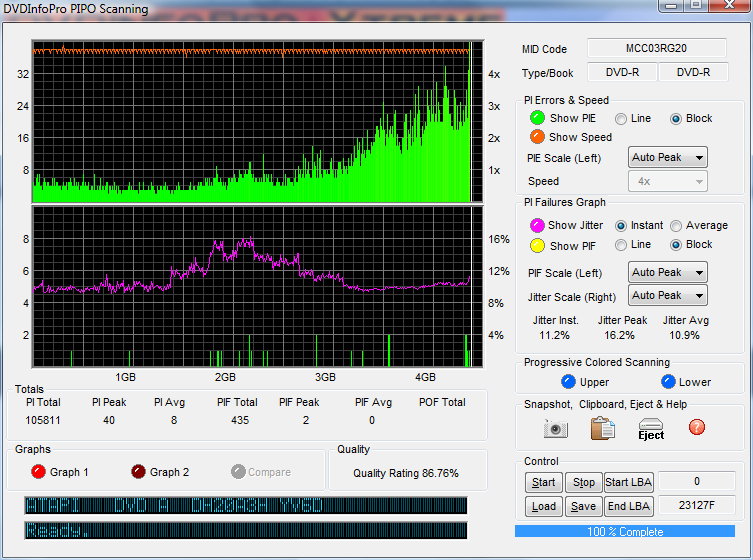Open PIE Scale (Left) dropdown
Image resolution: width=753 pixels, height=560 pixels.
point(668,158)
